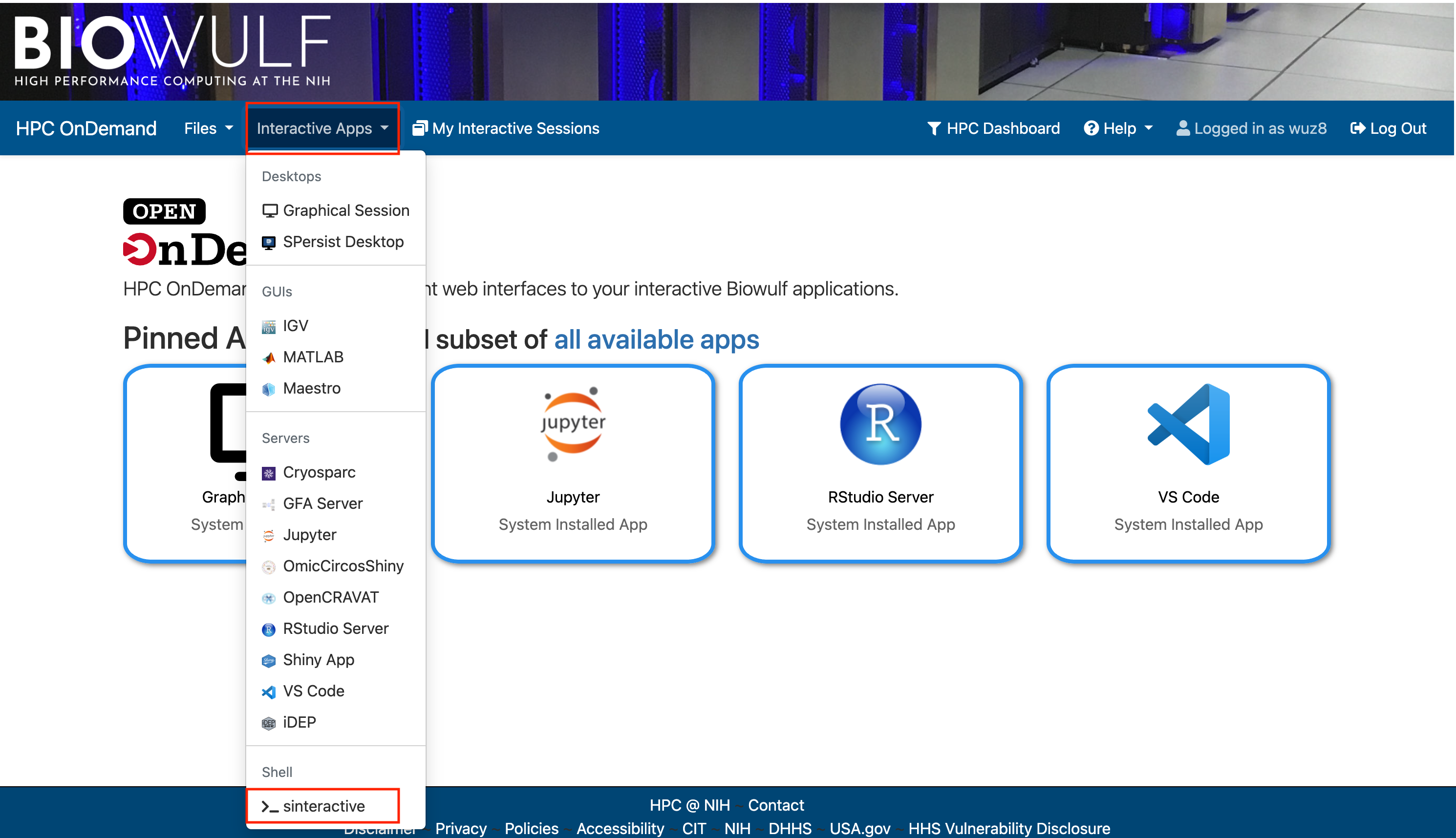Open the HPC Dashboard link

994,128
